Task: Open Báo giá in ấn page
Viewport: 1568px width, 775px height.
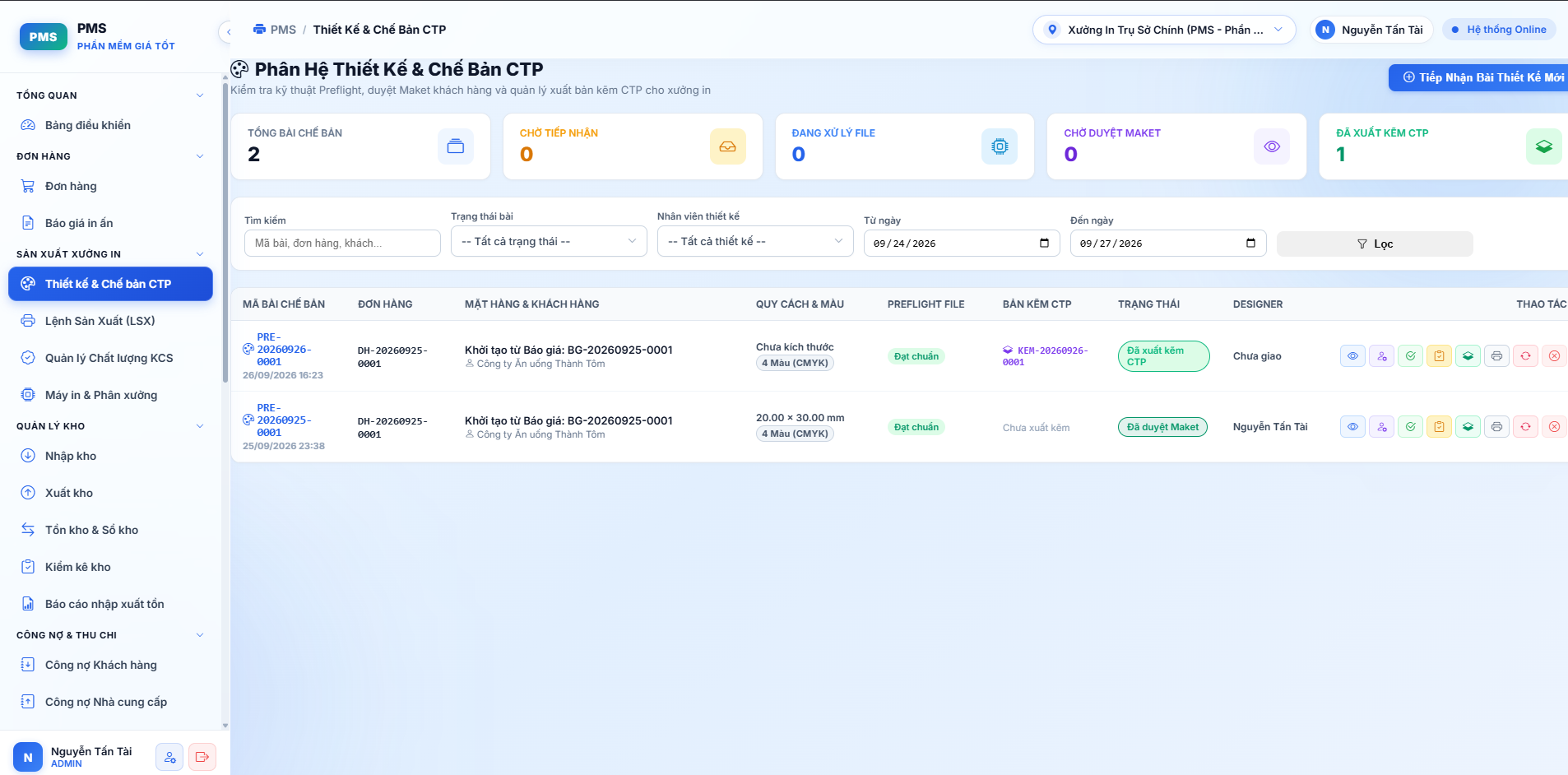Action: [110, 223]
